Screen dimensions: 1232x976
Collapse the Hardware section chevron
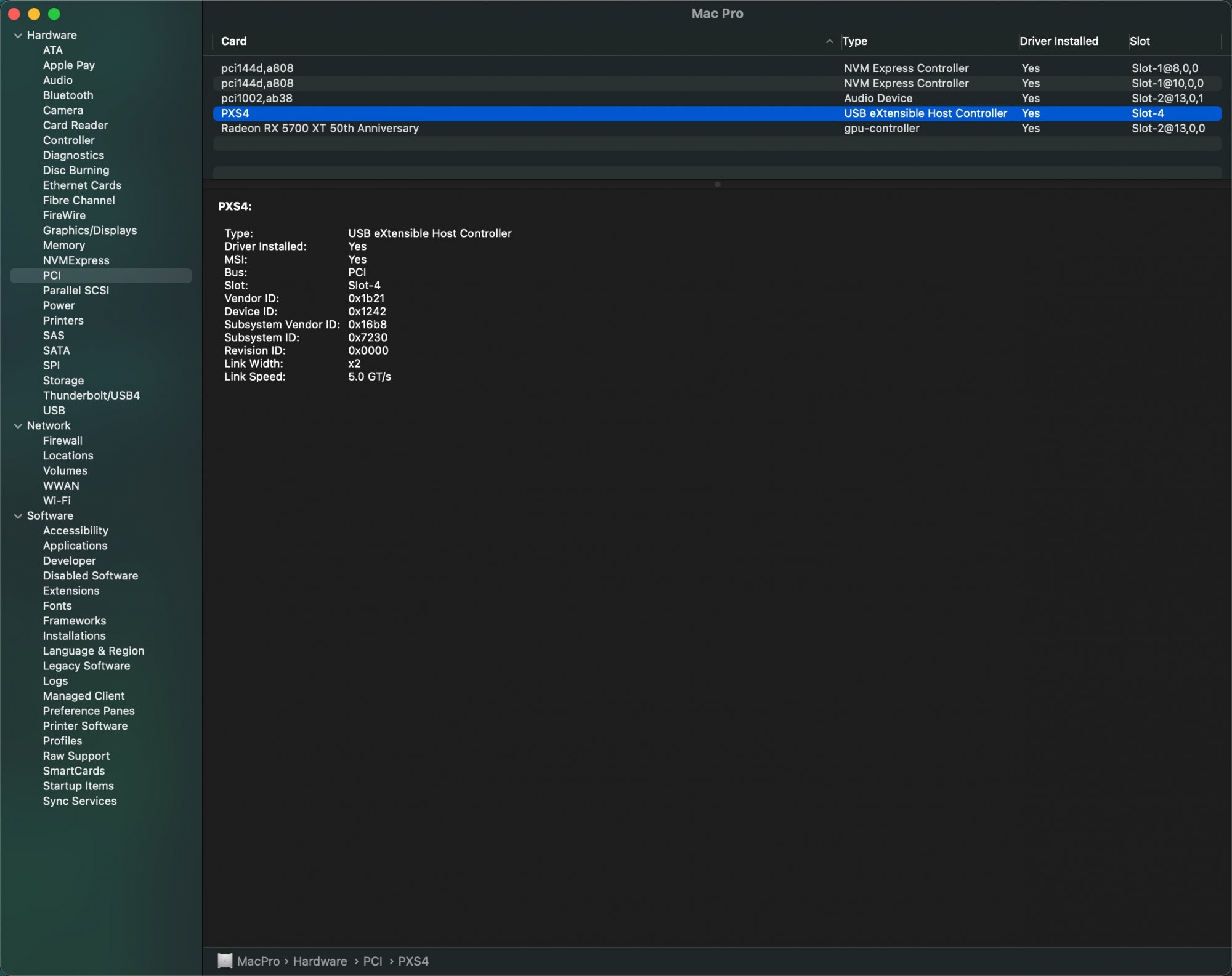[18, 36]
